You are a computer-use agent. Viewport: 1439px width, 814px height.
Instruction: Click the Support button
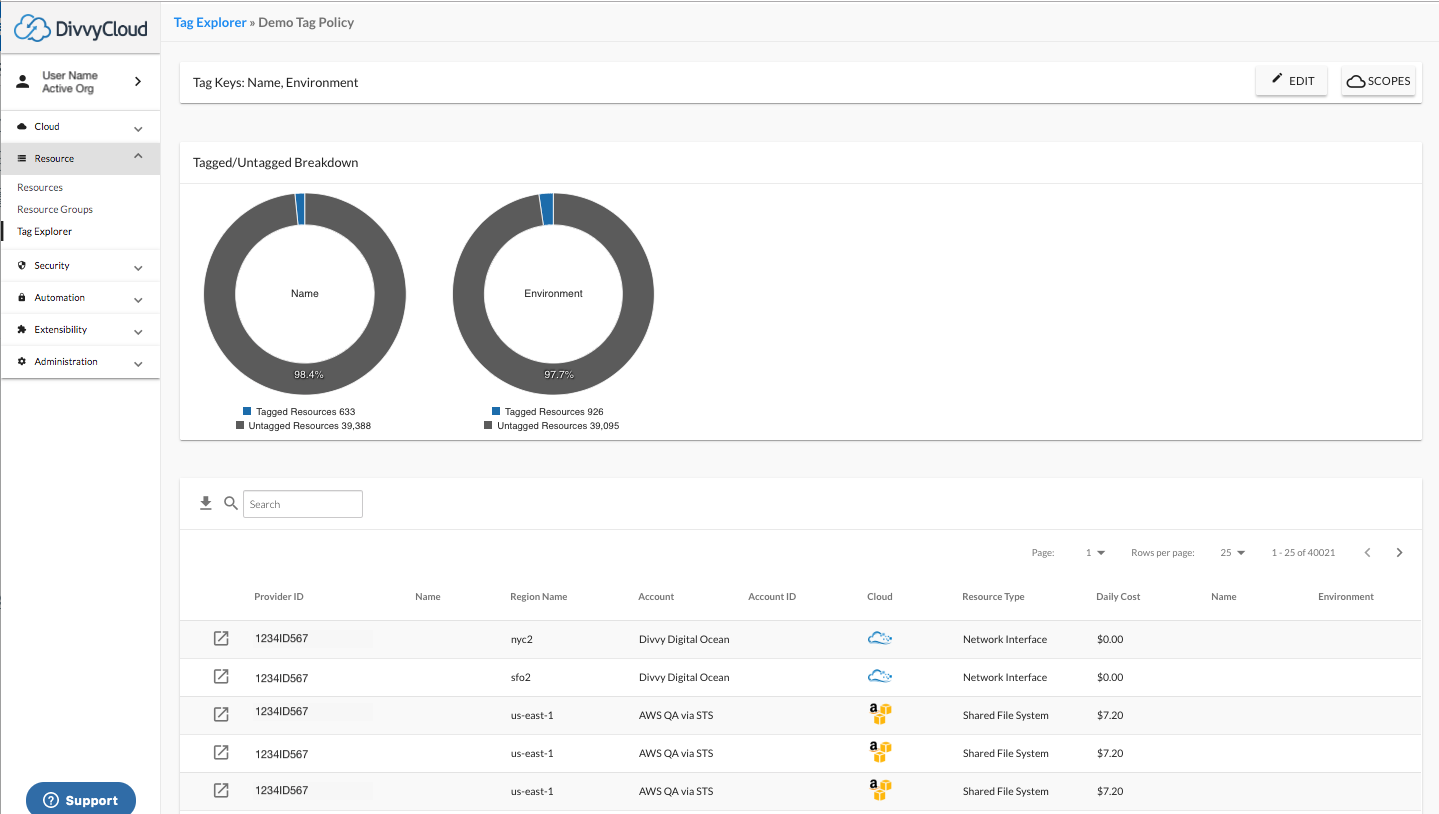tap(81, 800)
